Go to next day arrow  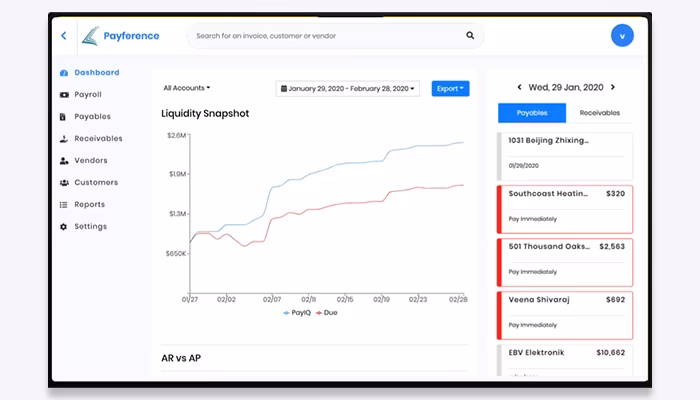pos(613,87)
